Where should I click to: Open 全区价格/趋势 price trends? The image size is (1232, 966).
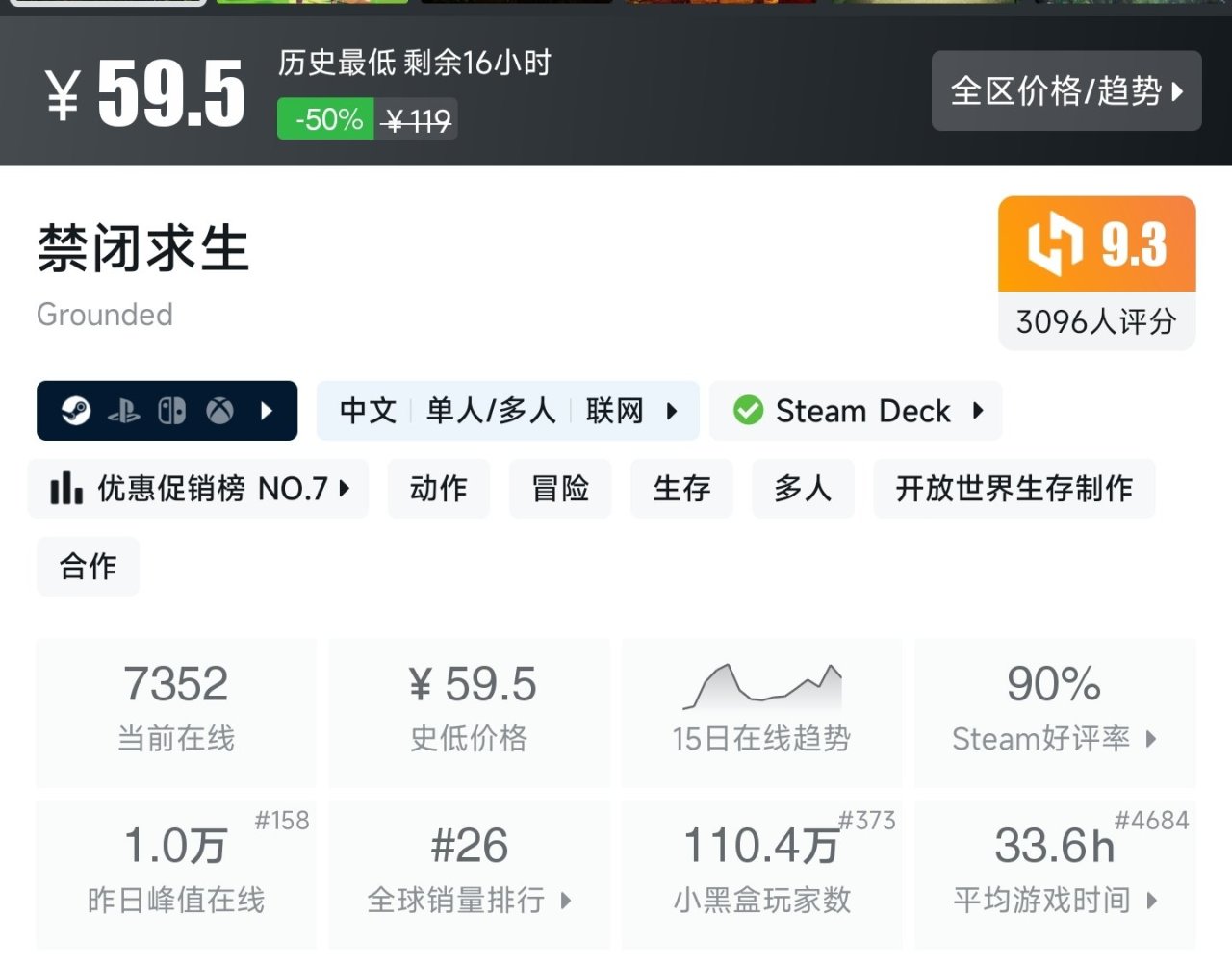(1065, 91)
